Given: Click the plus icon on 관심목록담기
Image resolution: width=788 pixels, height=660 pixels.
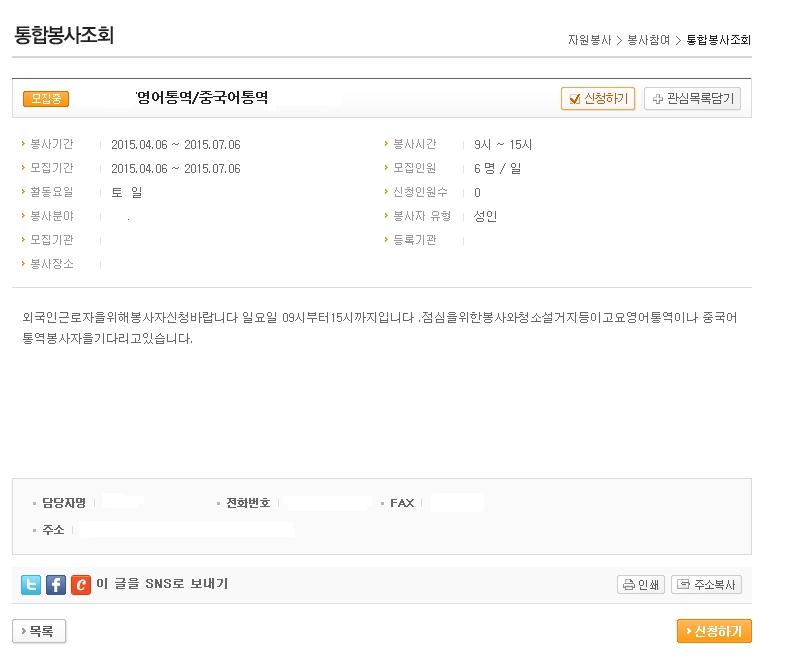Looking at the screenshot, I should tap(657, 99).
